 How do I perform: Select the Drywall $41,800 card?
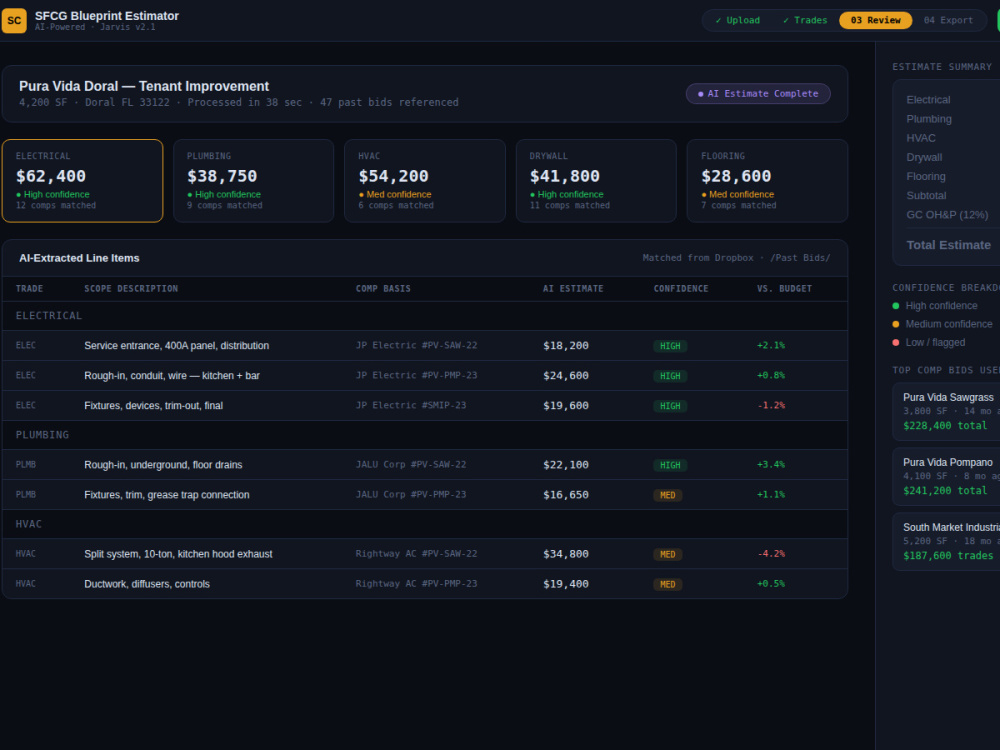tap(596, 181)
